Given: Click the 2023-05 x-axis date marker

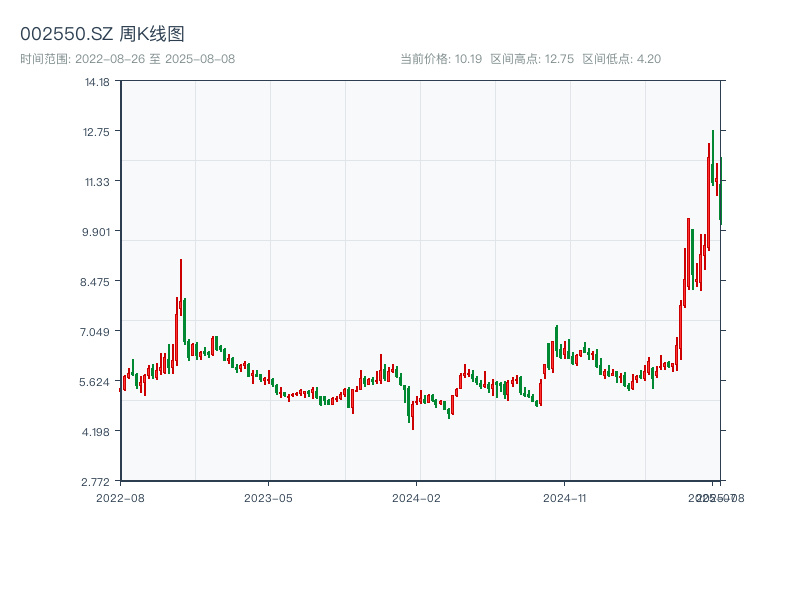Looking at the screenshot, I should point(269,497).
